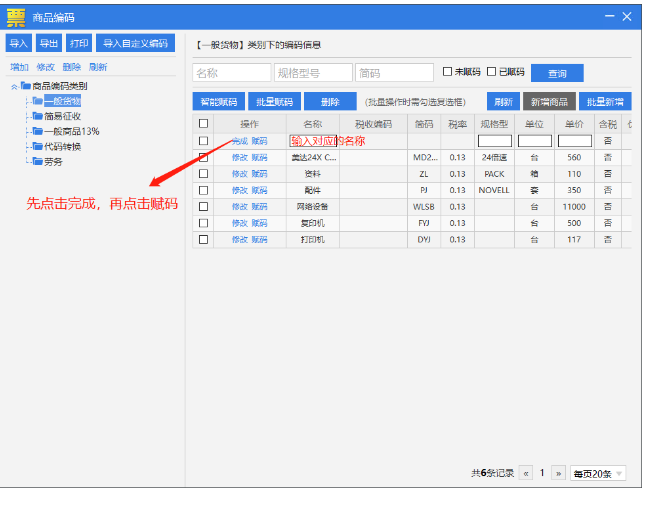
Task: Open the 每页20条 page size dropdown
Action: point(597,473)
